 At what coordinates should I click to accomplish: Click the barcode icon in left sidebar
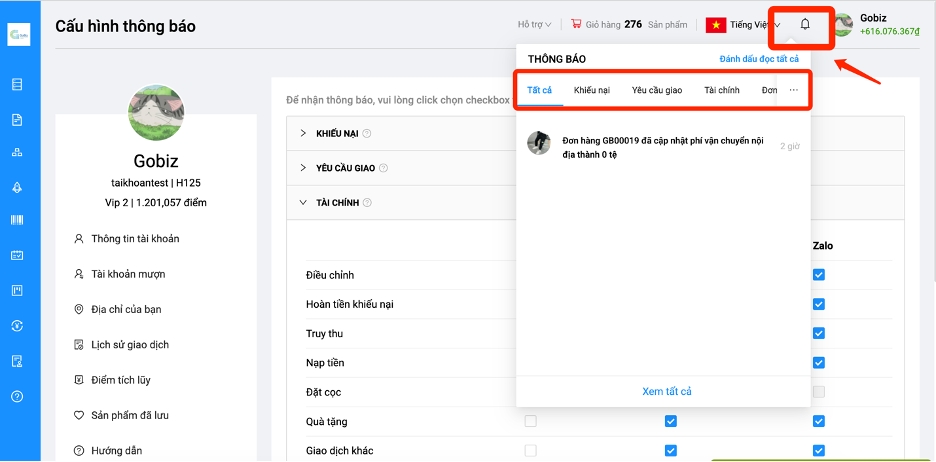click(17, 220)
